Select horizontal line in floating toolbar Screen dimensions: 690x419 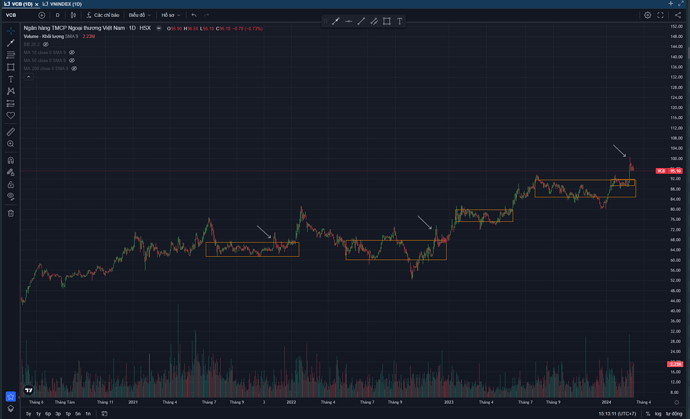coord(348,21)
